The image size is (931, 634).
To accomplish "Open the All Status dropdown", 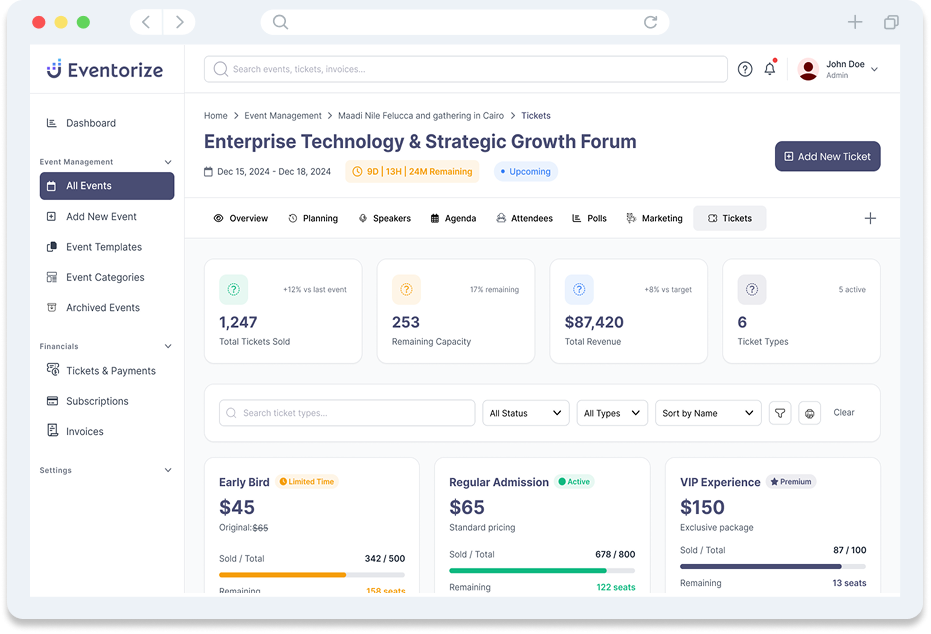I will click(526, 413).
